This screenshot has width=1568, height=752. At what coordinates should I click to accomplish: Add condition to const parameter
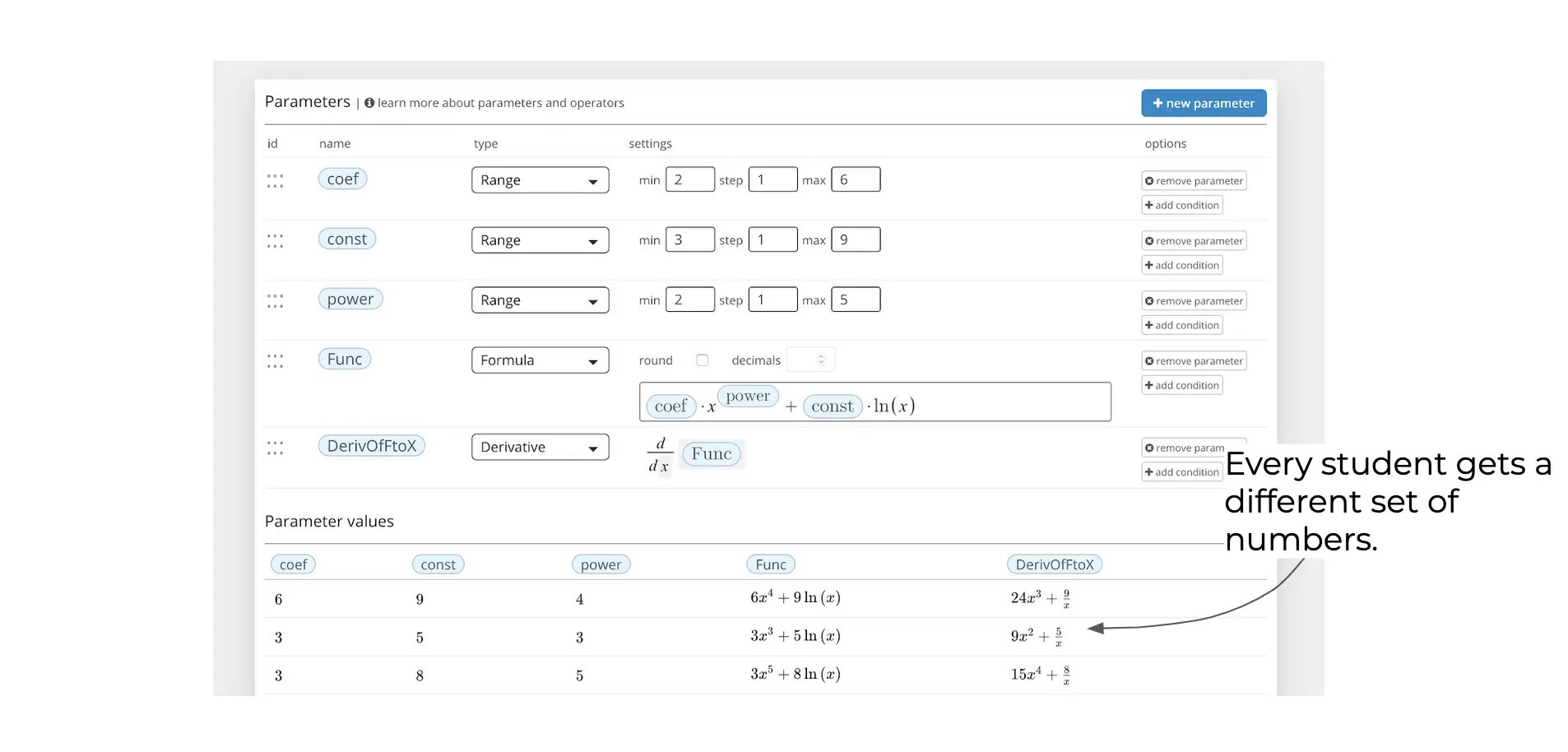click(1182, 265)
